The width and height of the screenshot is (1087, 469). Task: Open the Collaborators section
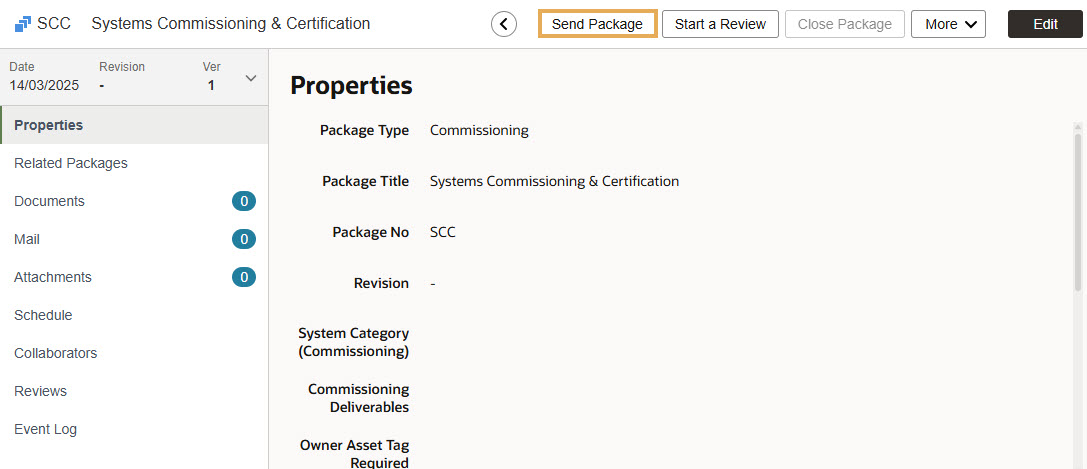(55, 353)
